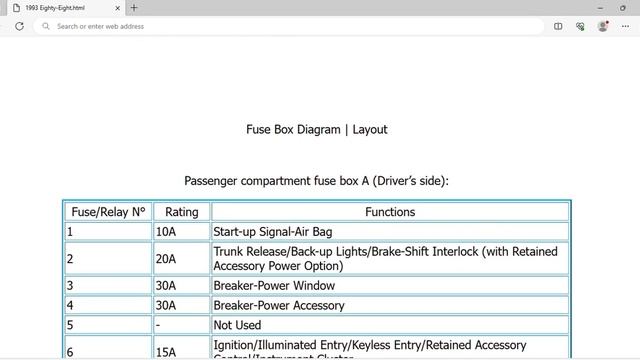Select the 20A rating cell
Viewport: 640px width, 360px height.
[x=182, y=258]
